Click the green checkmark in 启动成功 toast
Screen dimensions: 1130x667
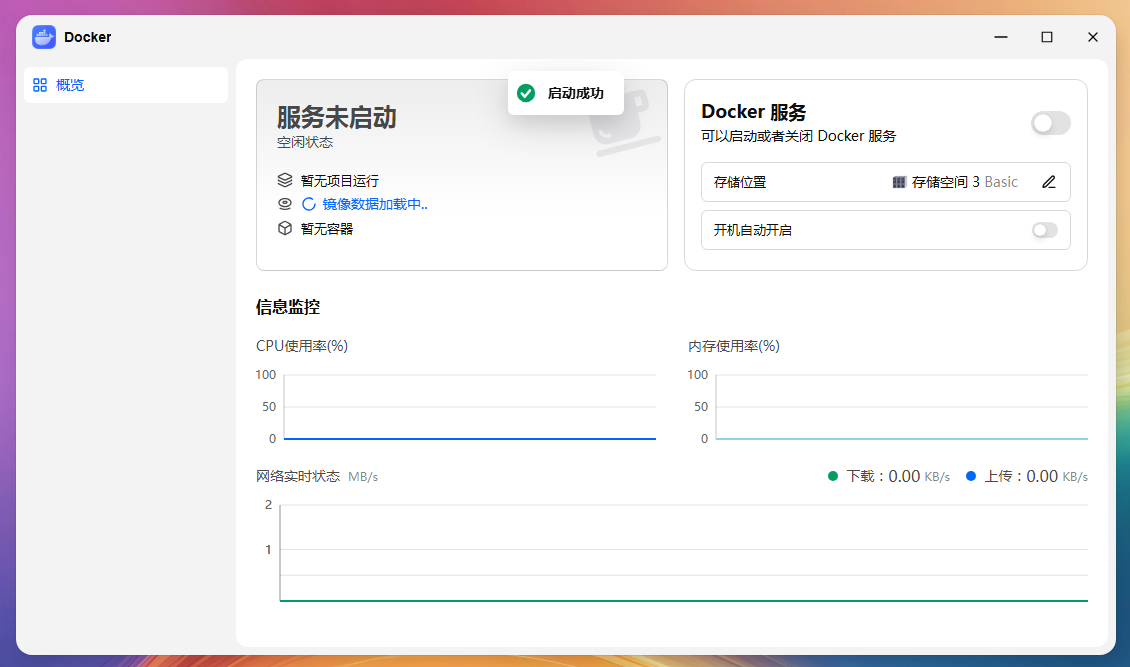pyautogui.click(x=526, y=93)
